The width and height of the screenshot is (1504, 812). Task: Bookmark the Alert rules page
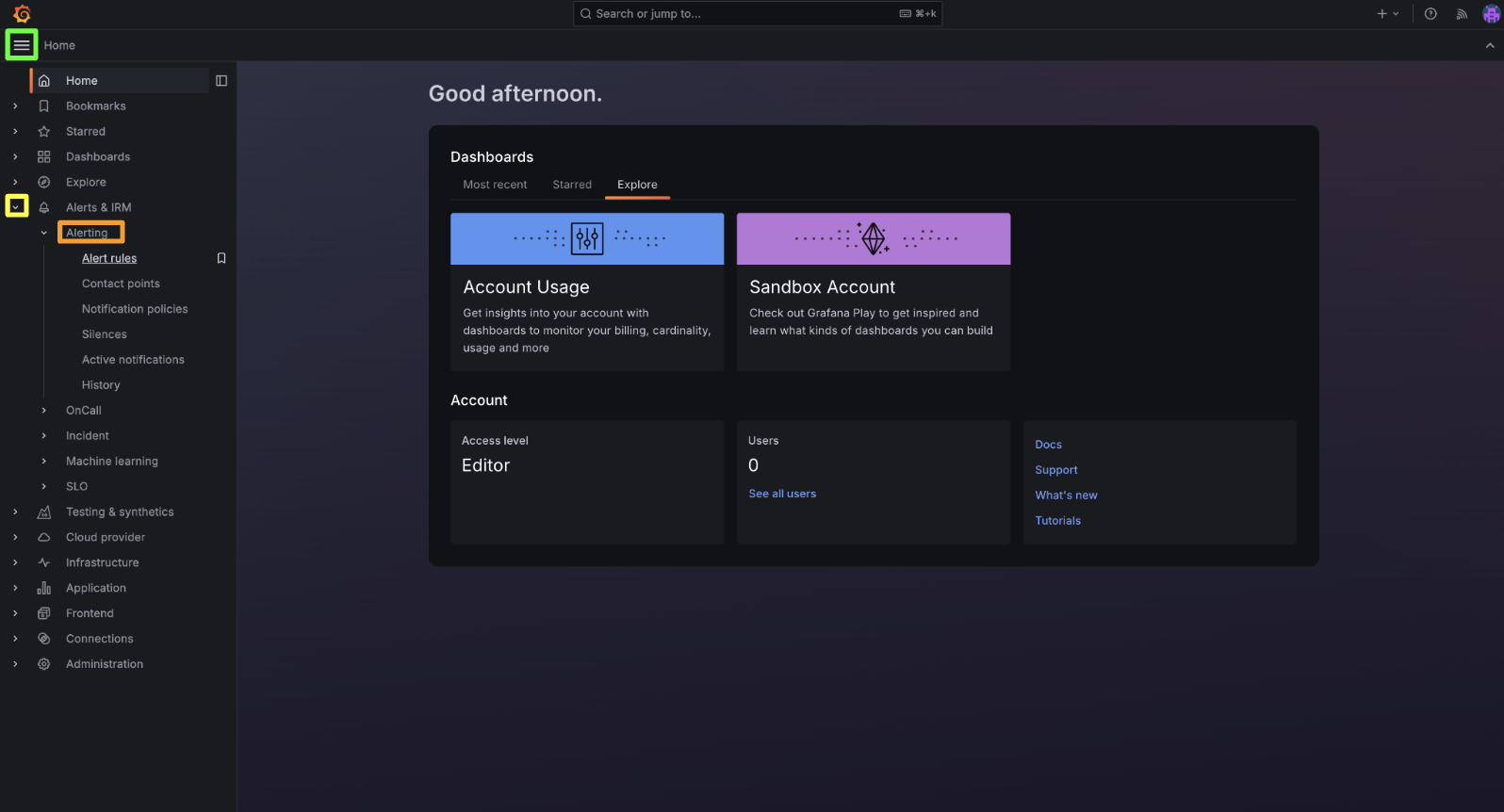pyautogui.click(x=221, y=258)
